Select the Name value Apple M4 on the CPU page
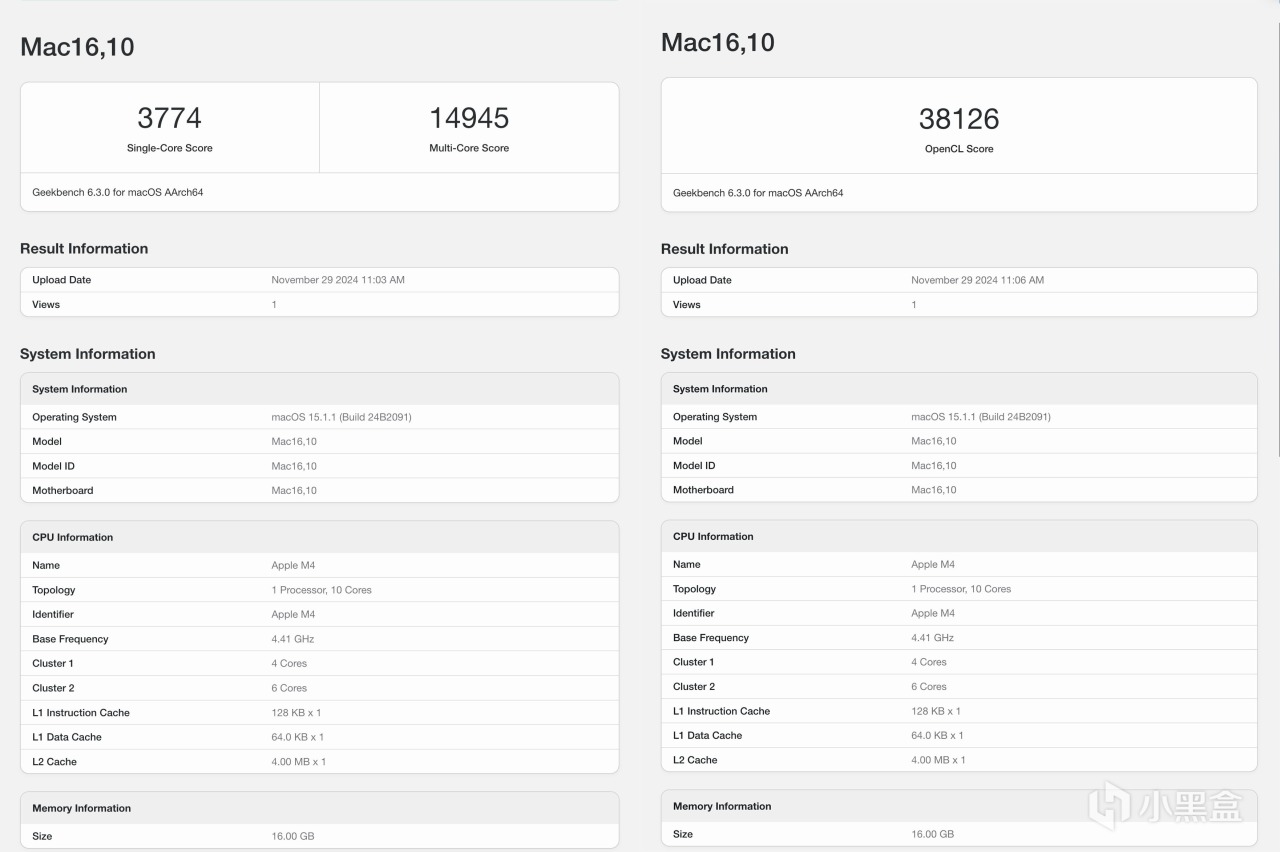Screen dimensions: 1280x852 click(293, 565)
